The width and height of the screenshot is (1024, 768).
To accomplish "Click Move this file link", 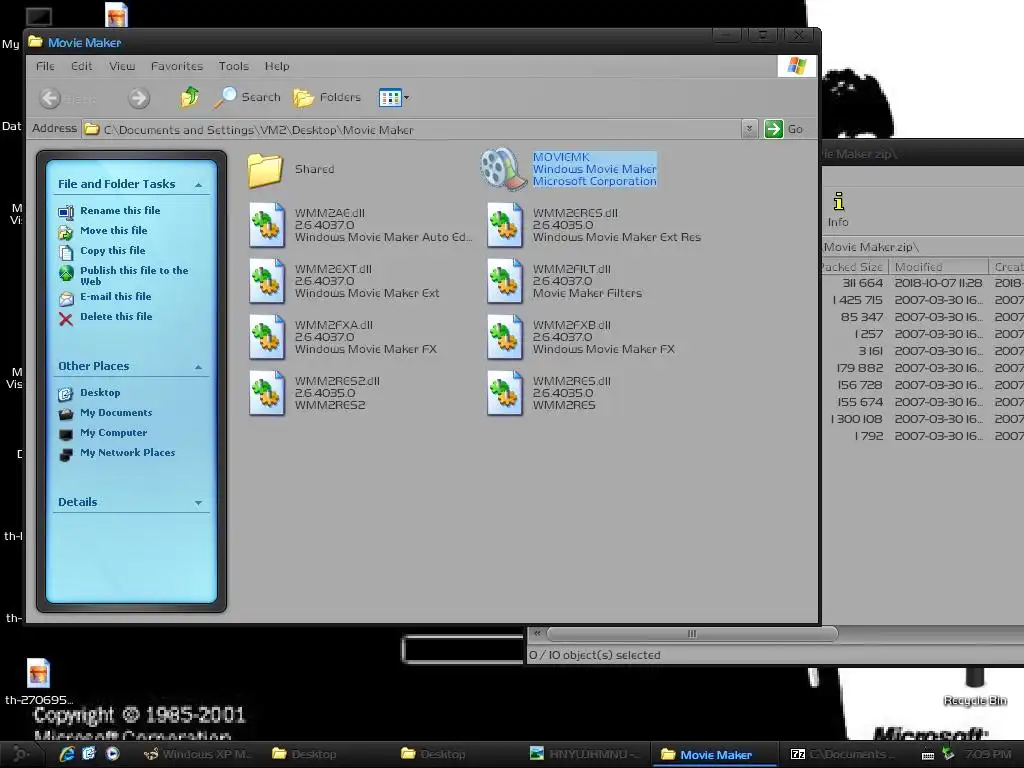I will (114, 231).
